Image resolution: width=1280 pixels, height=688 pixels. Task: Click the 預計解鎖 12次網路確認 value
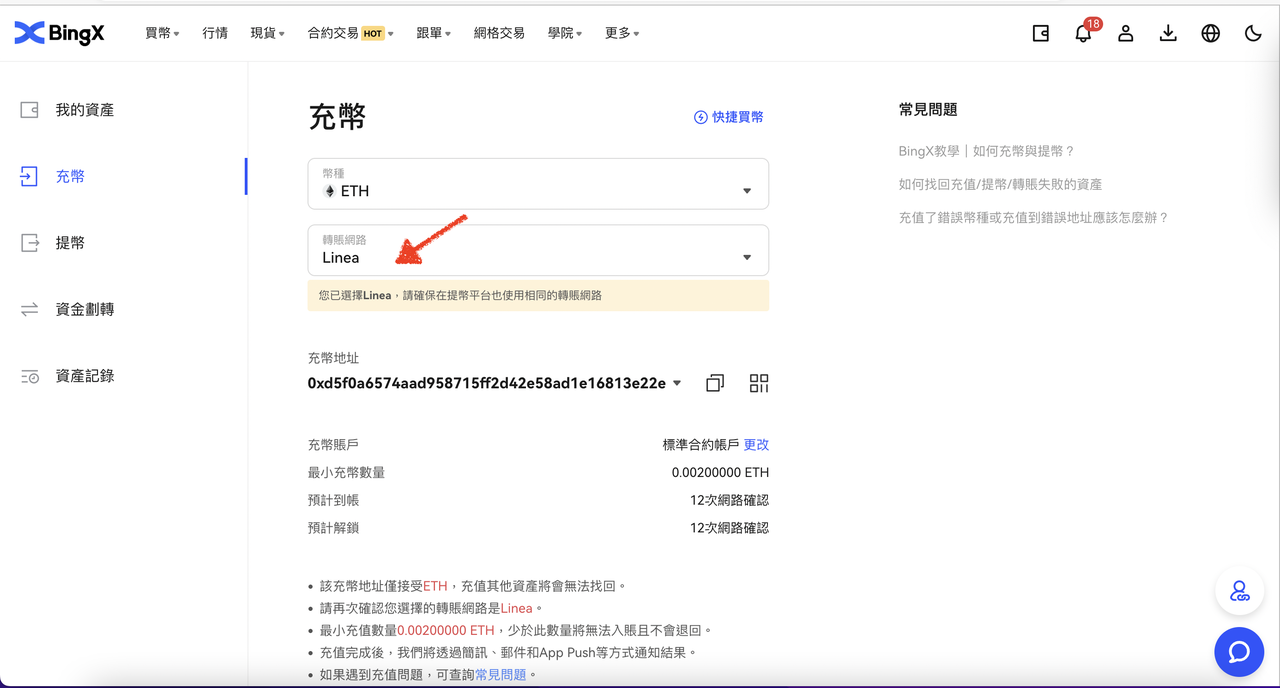point(729,528)
